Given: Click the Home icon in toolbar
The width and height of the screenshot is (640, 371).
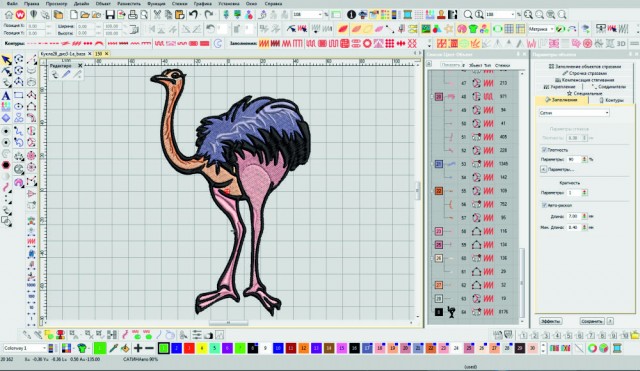Looking at the screenshot, I should (9, 15).
